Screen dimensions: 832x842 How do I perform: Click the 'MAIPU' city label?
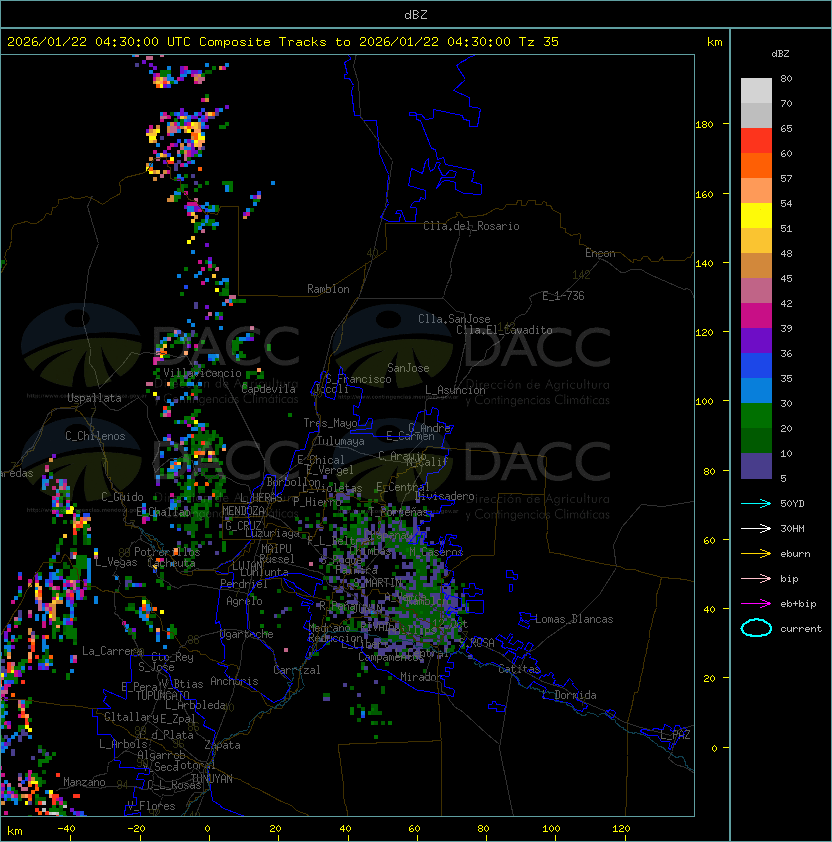[276, 549]
